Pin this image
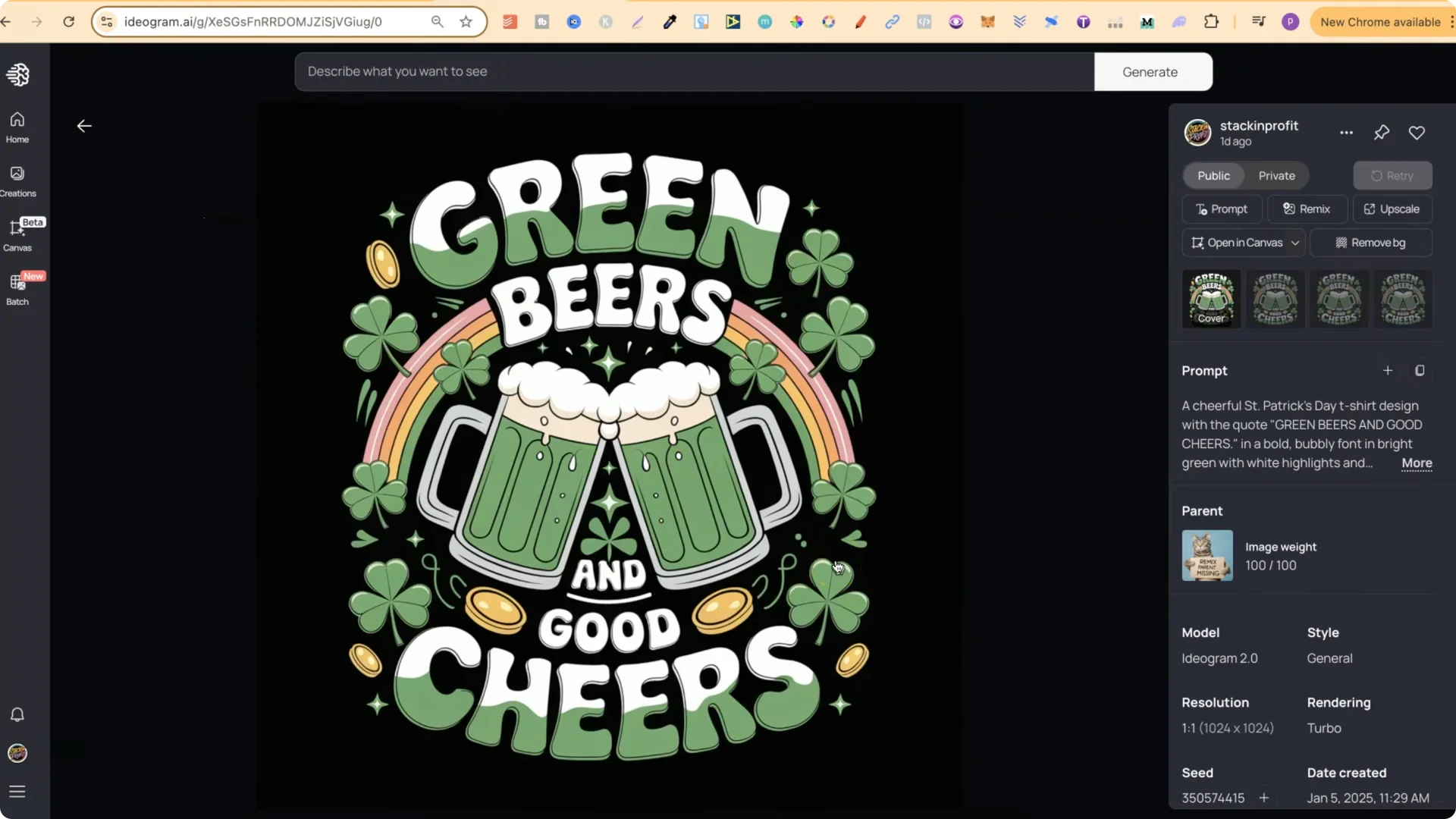1456x819 pixels. click(x=1382, y=133)
